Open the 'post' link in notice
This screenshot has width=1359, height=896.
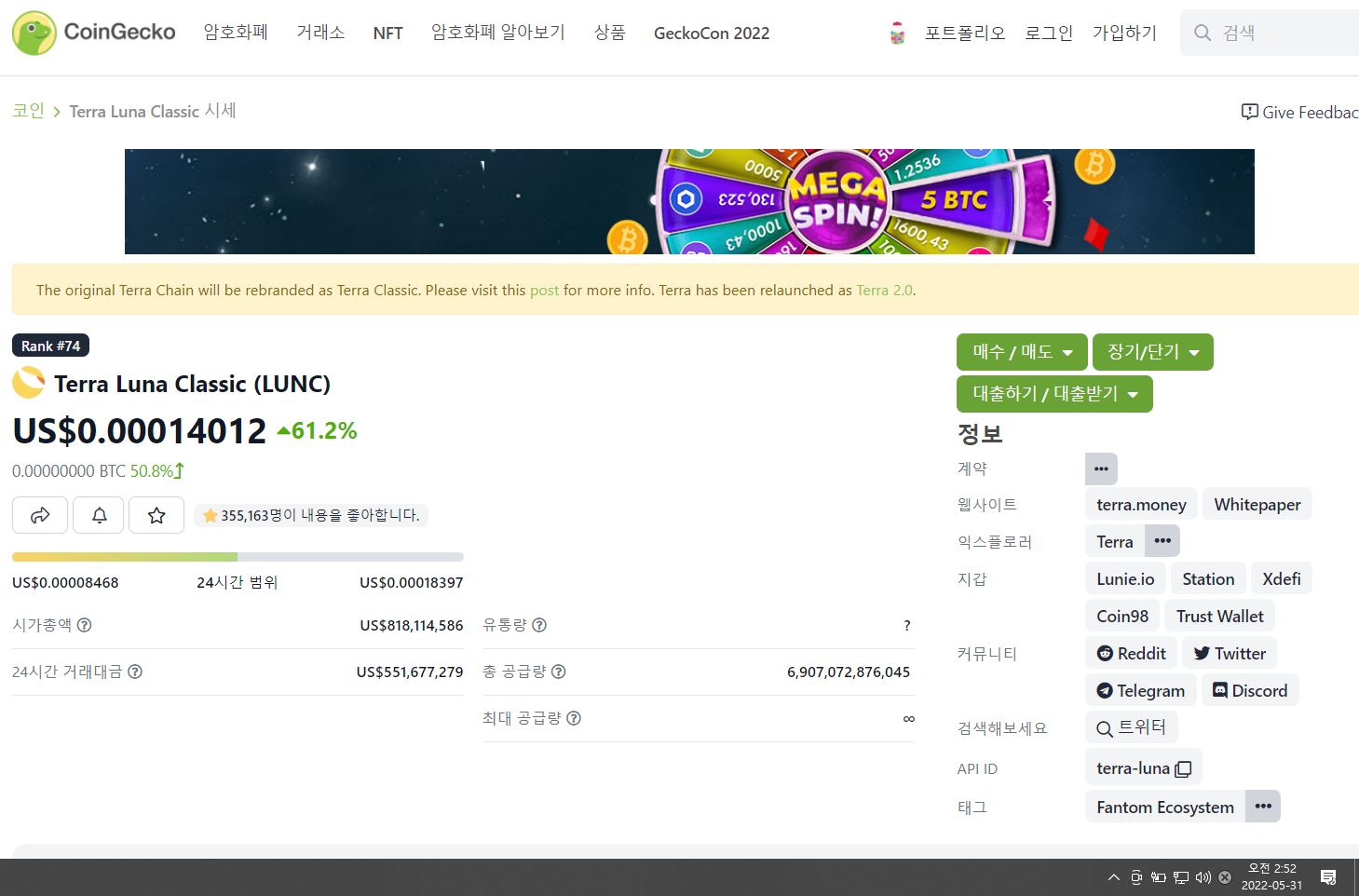[x=544, y=291]
